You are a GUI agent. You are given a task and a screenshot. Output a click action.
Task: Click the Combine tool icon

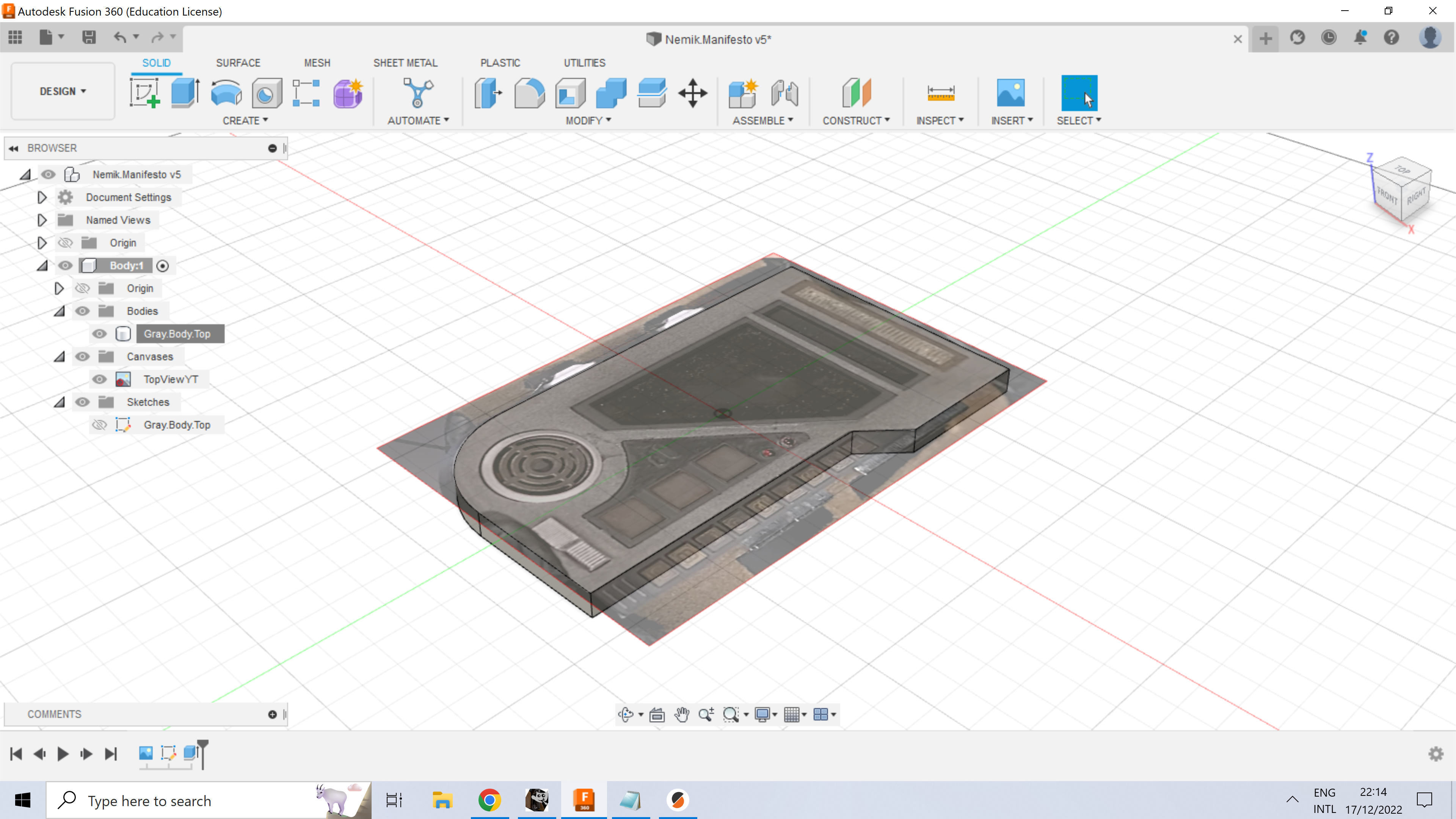coord(611,93)
